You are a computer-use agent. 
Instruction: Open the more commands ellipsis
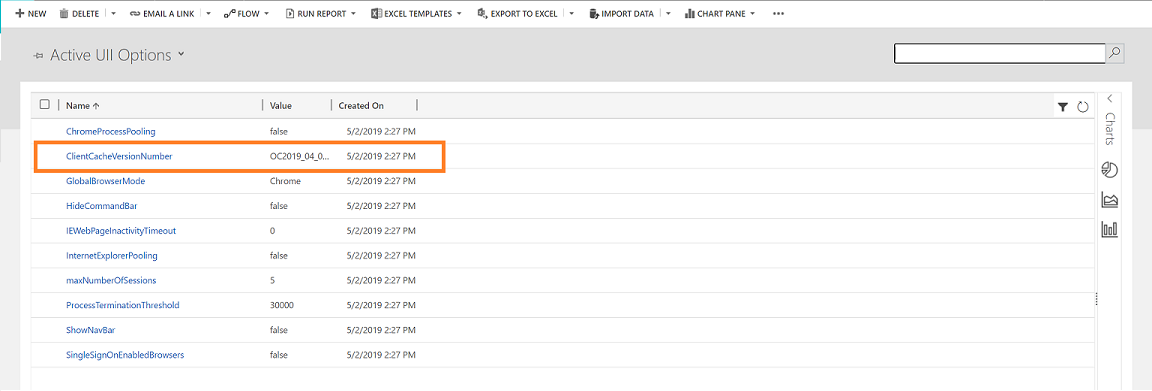pos(779,14)
